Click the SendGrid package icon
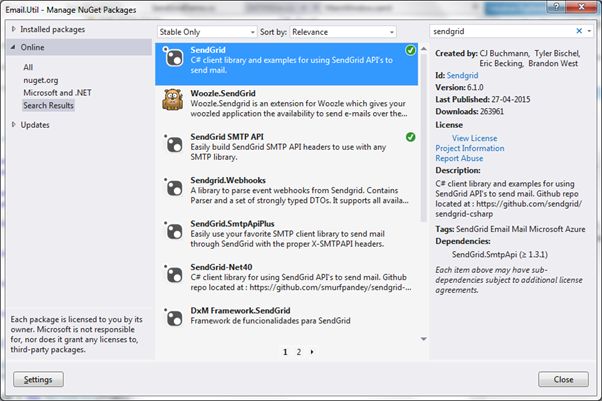Screen dimensions: 602x401 (x=174, y=57)
